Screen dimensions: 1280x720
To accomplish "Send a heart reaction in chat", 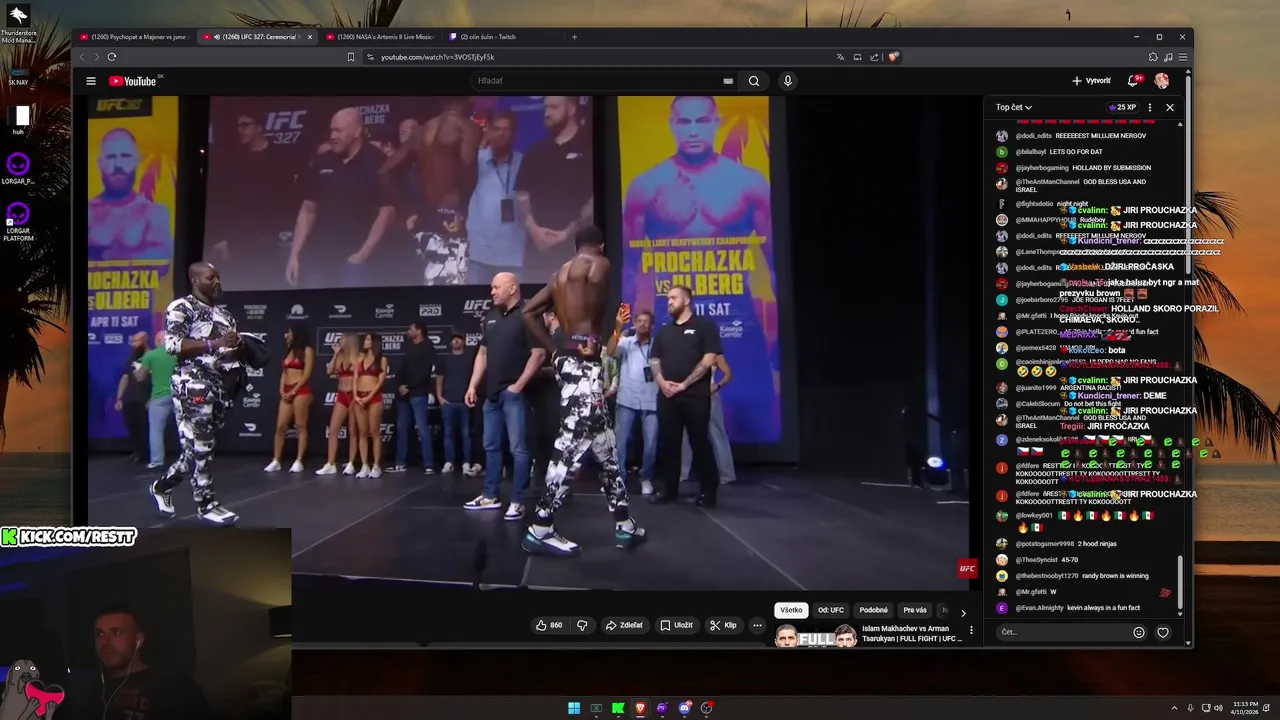I will (1163, 632).
